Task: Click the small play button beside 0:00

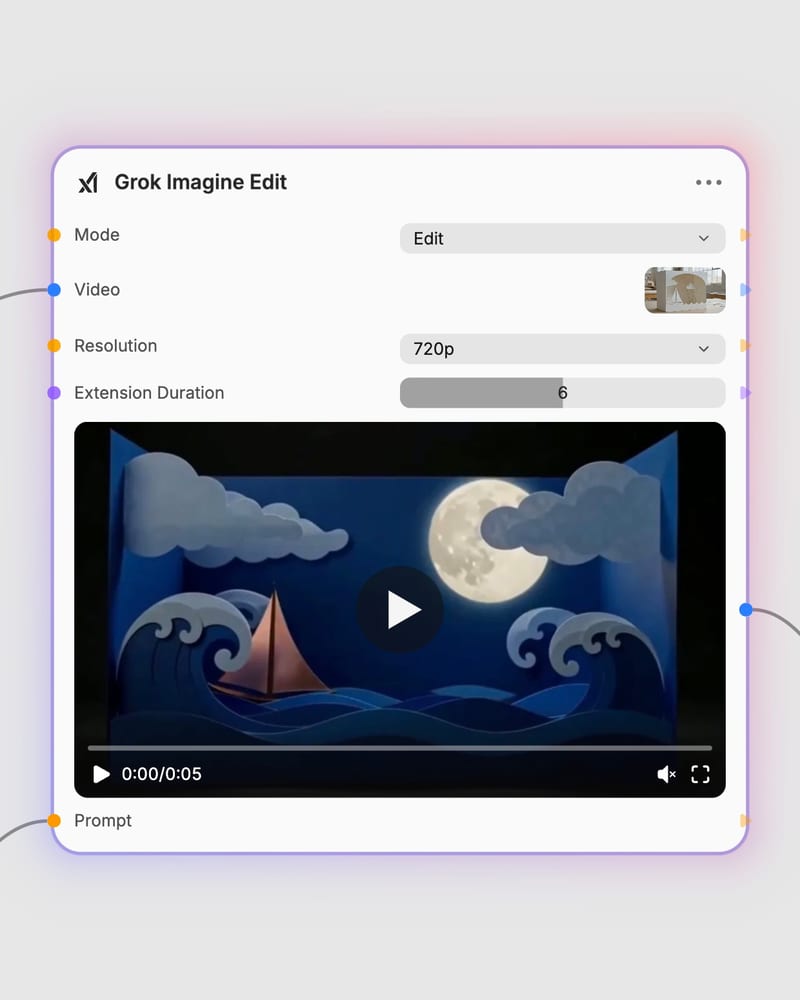Action: pos(101,774)
